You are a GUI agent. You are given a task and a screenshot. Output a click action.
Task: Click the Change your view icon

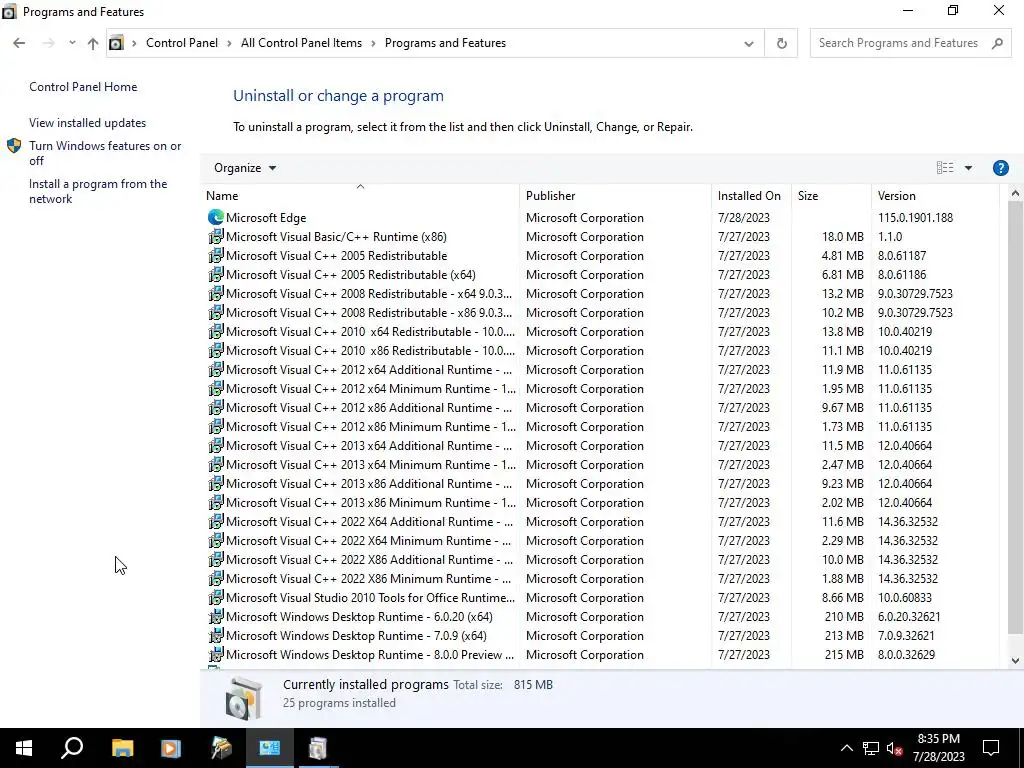[x=945, y=168]
